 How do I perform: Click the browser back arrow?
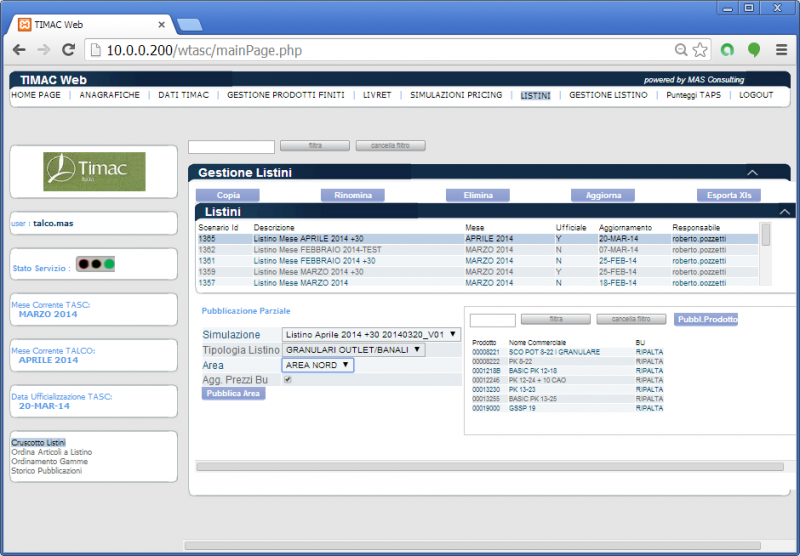tap(18, 49)
